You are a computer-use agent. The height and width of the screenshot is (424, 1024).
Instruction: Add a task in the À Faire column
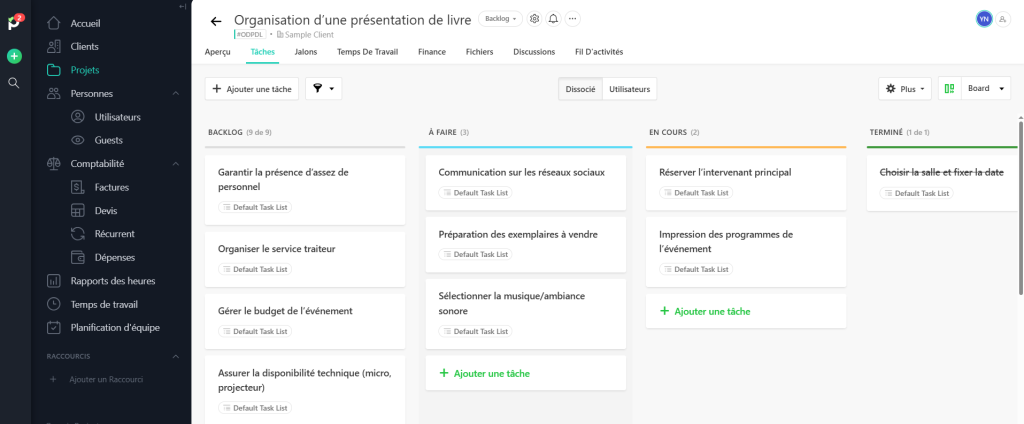click(x=526, y=374)
